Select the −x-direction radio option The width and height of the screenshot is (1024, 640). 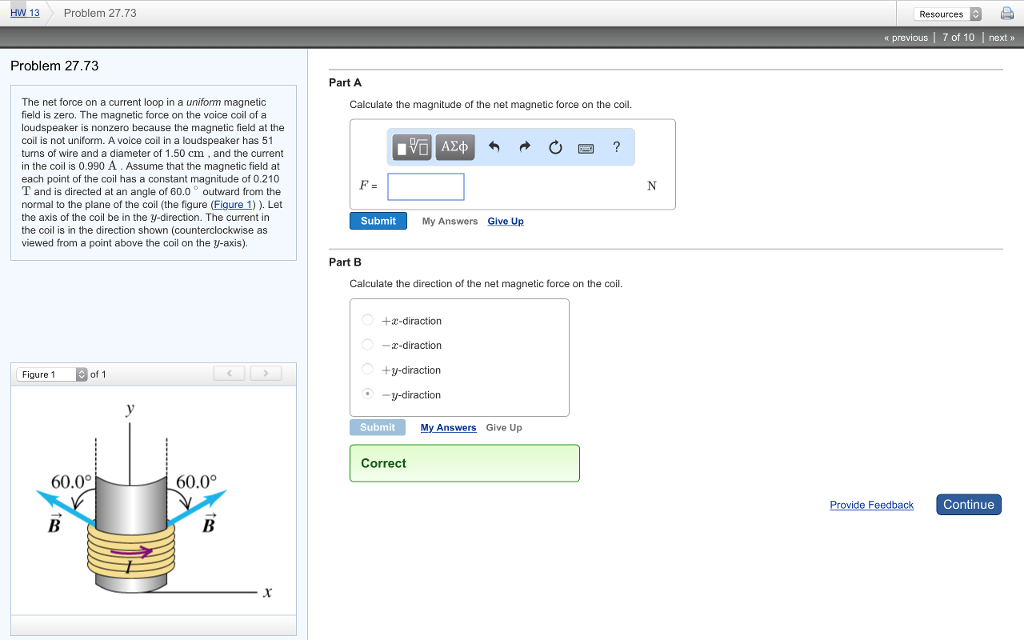(368, 345)
